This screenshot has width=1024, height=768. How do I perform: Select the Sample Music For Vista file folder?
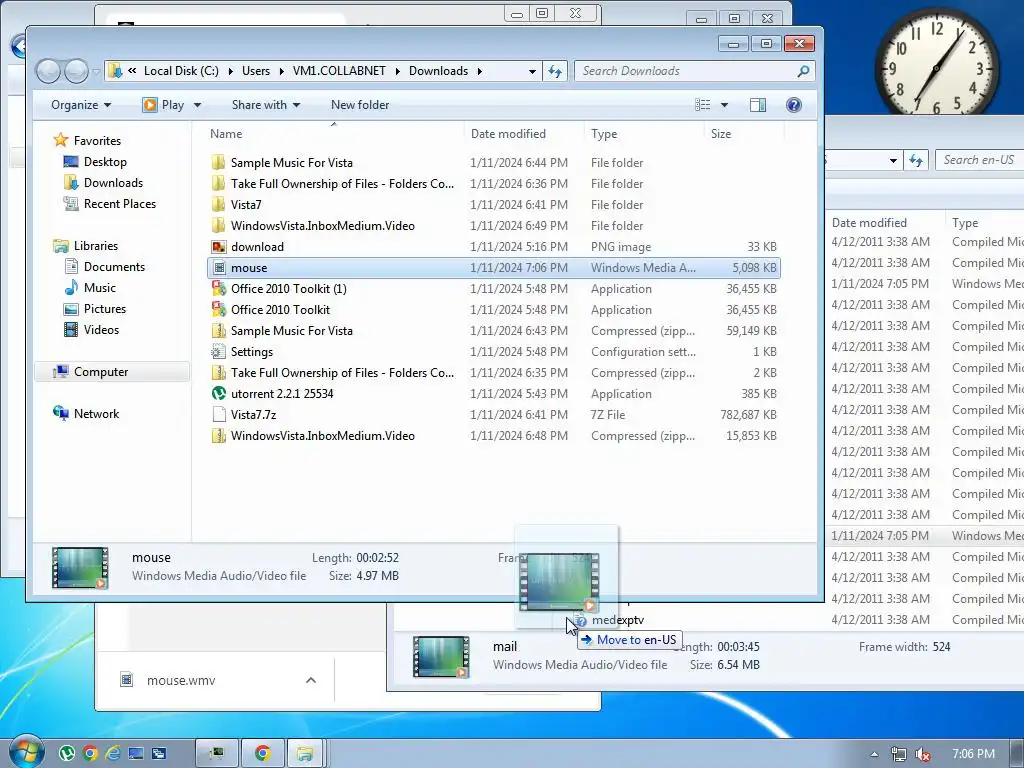tap(493, 163)
